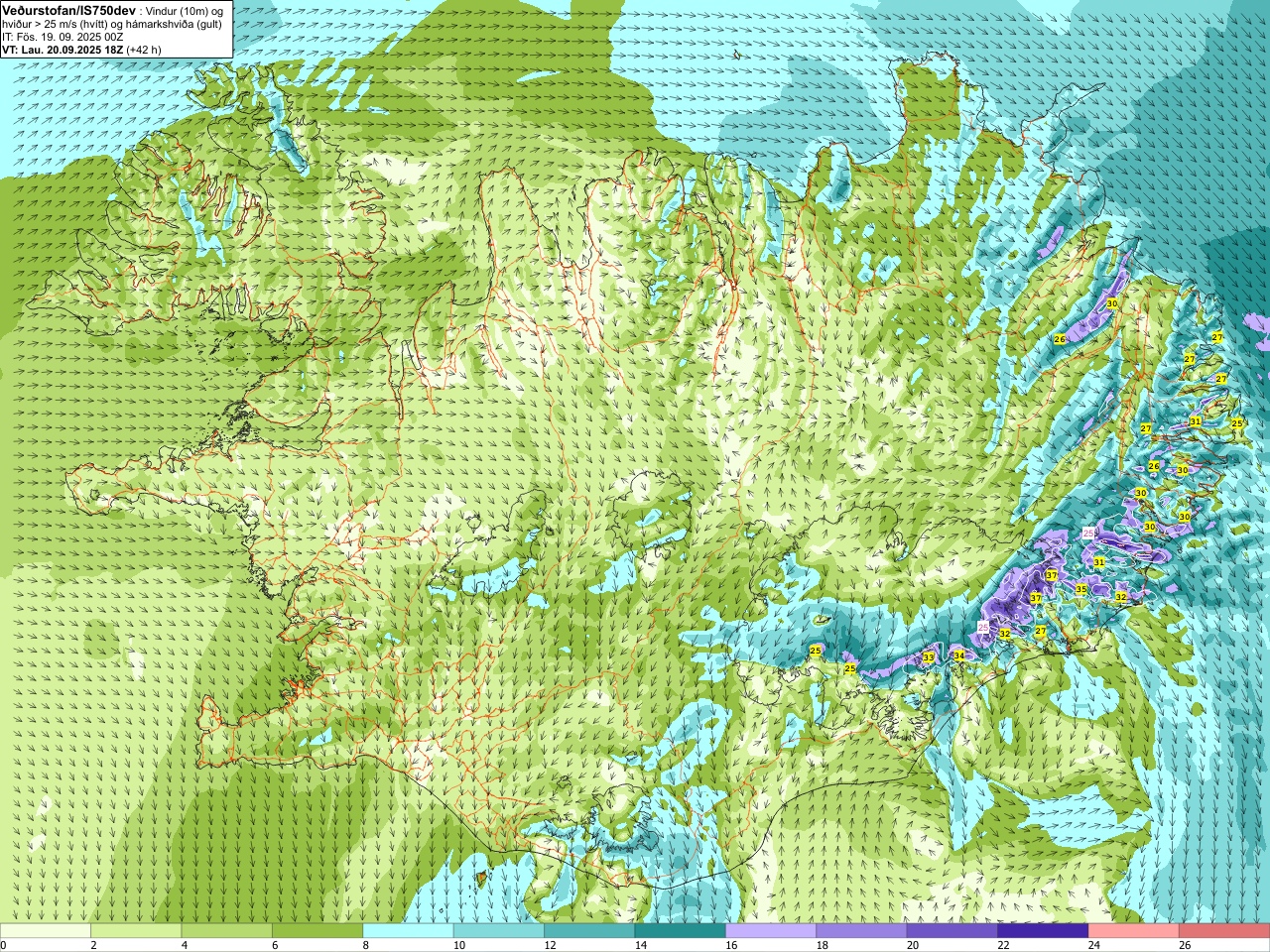Click the scale label '12' on color bar
1270x952 pixels.
click(549, 946)
